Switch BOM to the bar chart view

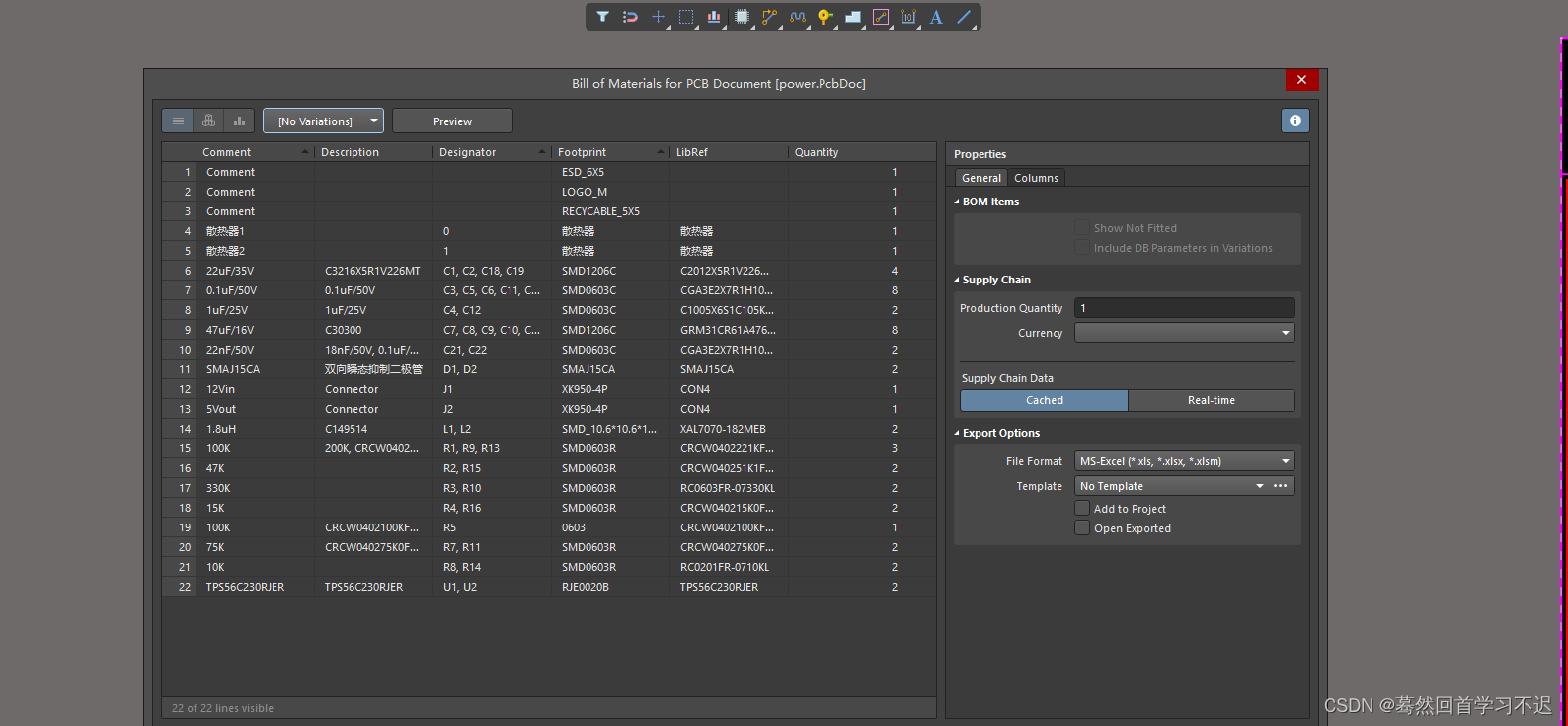(x=239, y=121)
